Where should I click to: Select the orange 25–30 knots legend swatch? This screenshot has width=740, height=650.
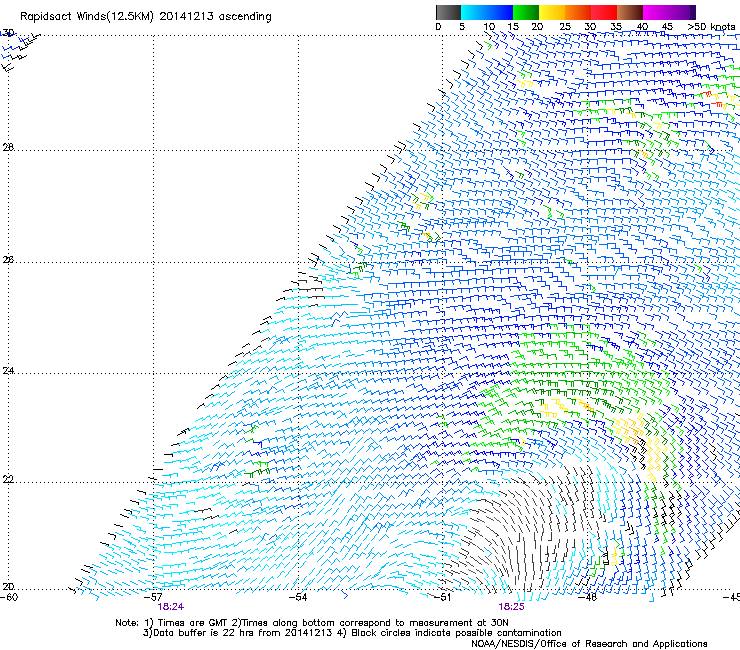point(578,12)
